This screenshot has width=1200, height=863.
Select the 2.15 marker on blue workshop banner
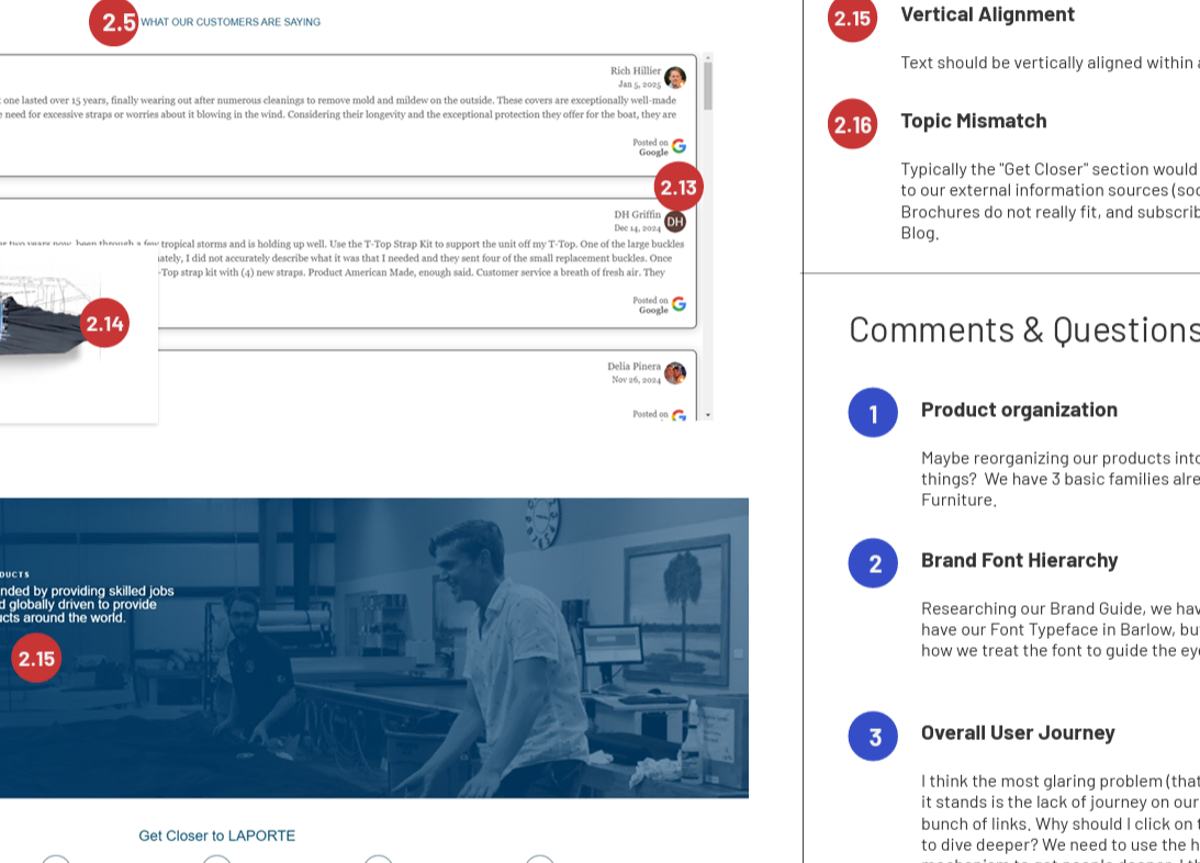tap(36, 658)
